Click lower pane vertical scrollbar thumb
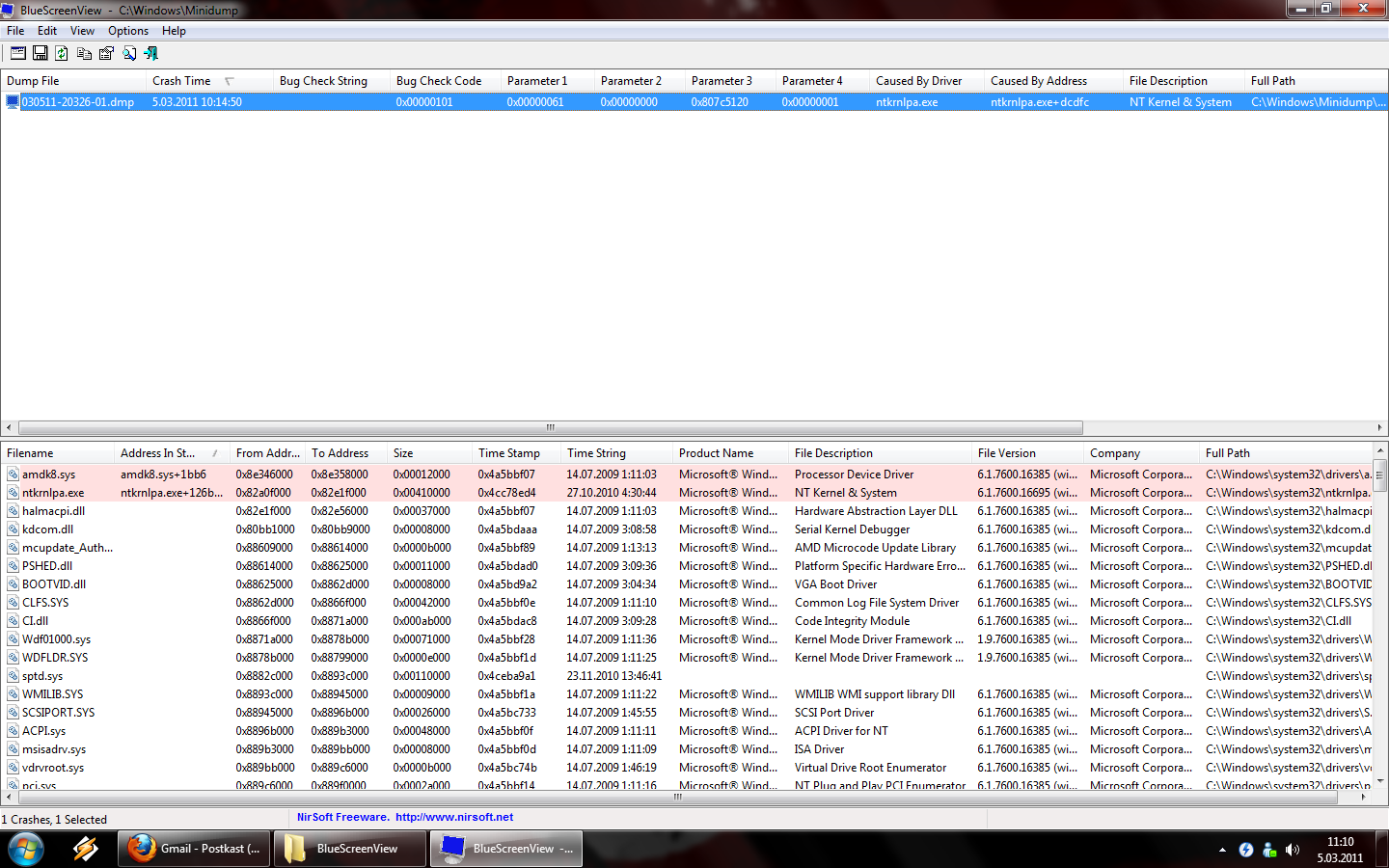This screenshot has width=1389, height=868. tap(1380, 475)
